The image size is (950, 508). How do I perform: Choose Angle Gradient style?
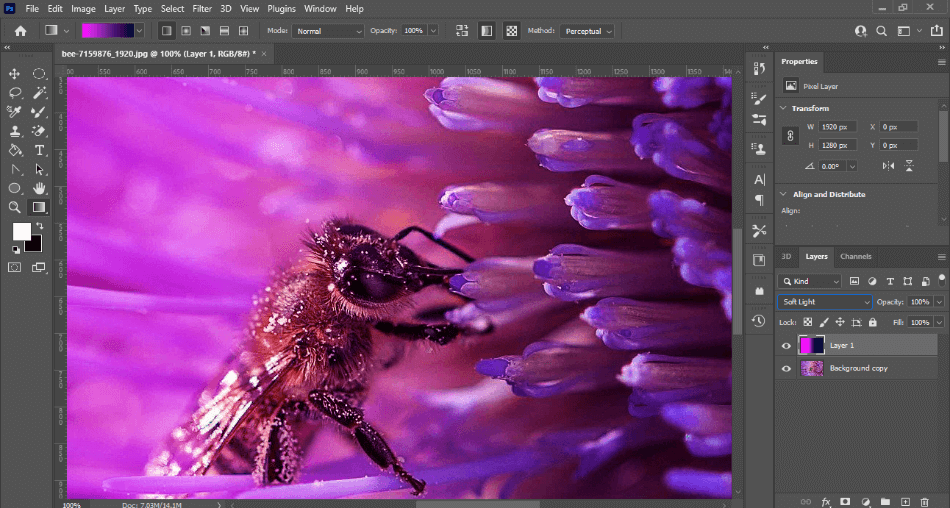click(205, 31)
